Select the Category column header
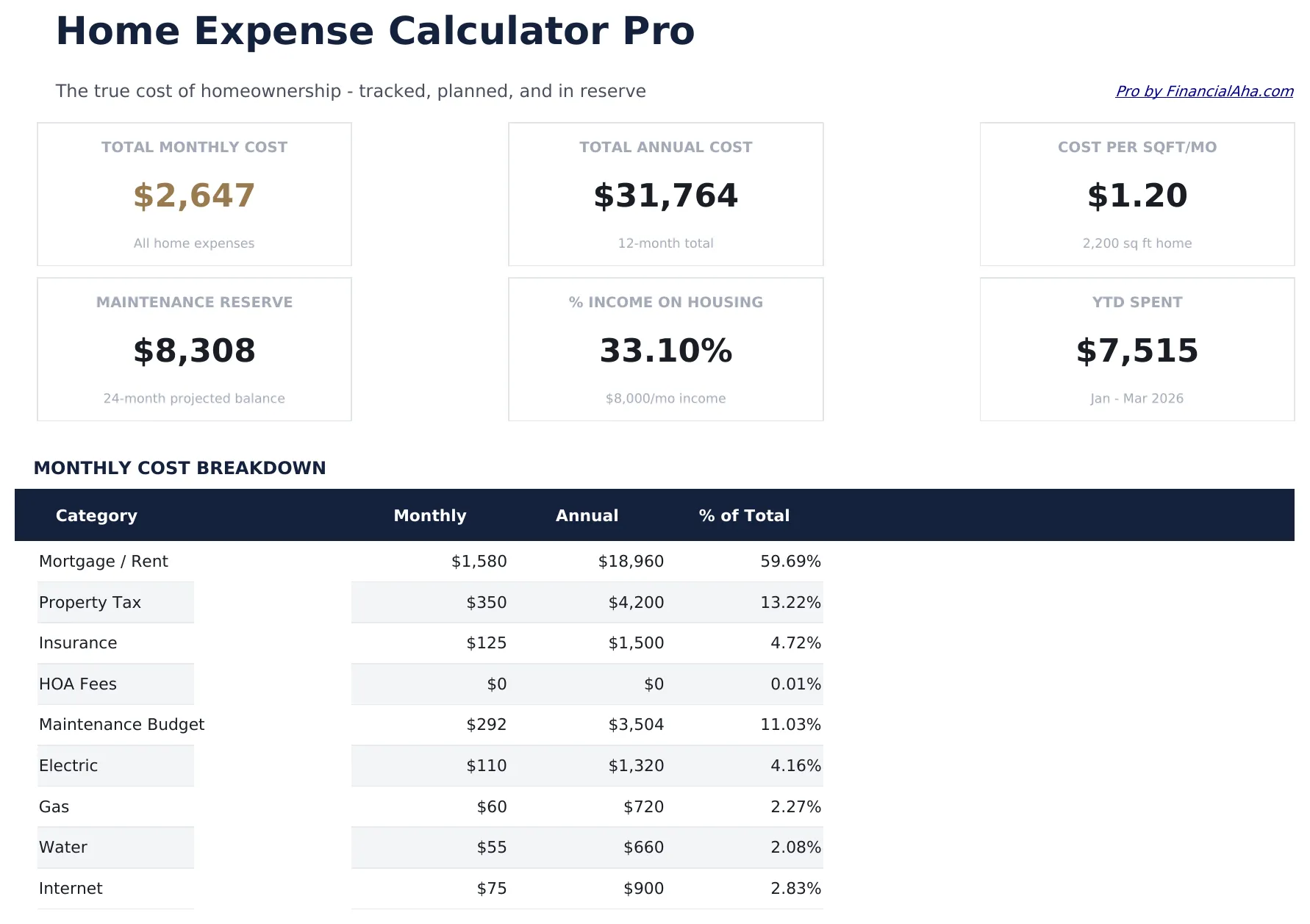The image size is (1310, 924). click(96, 515)
